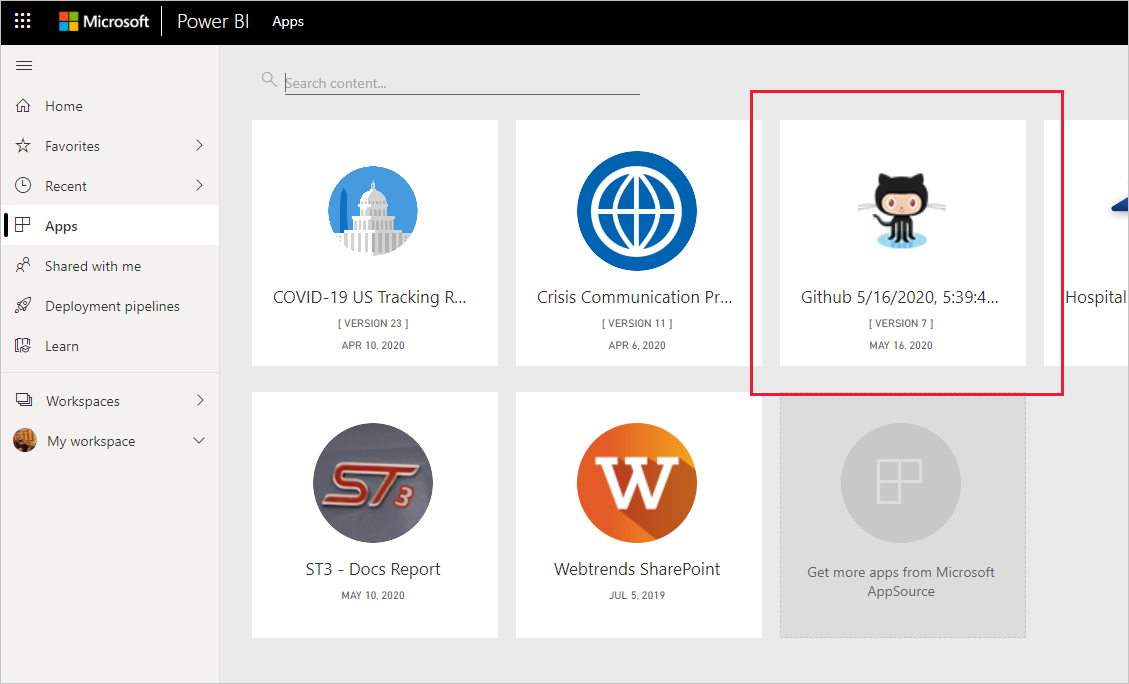Image resolution: width=1129 pixels, height=684 pixels.
Task: Click APR 6, 2020 date text
Action: (x=637, y=346)
